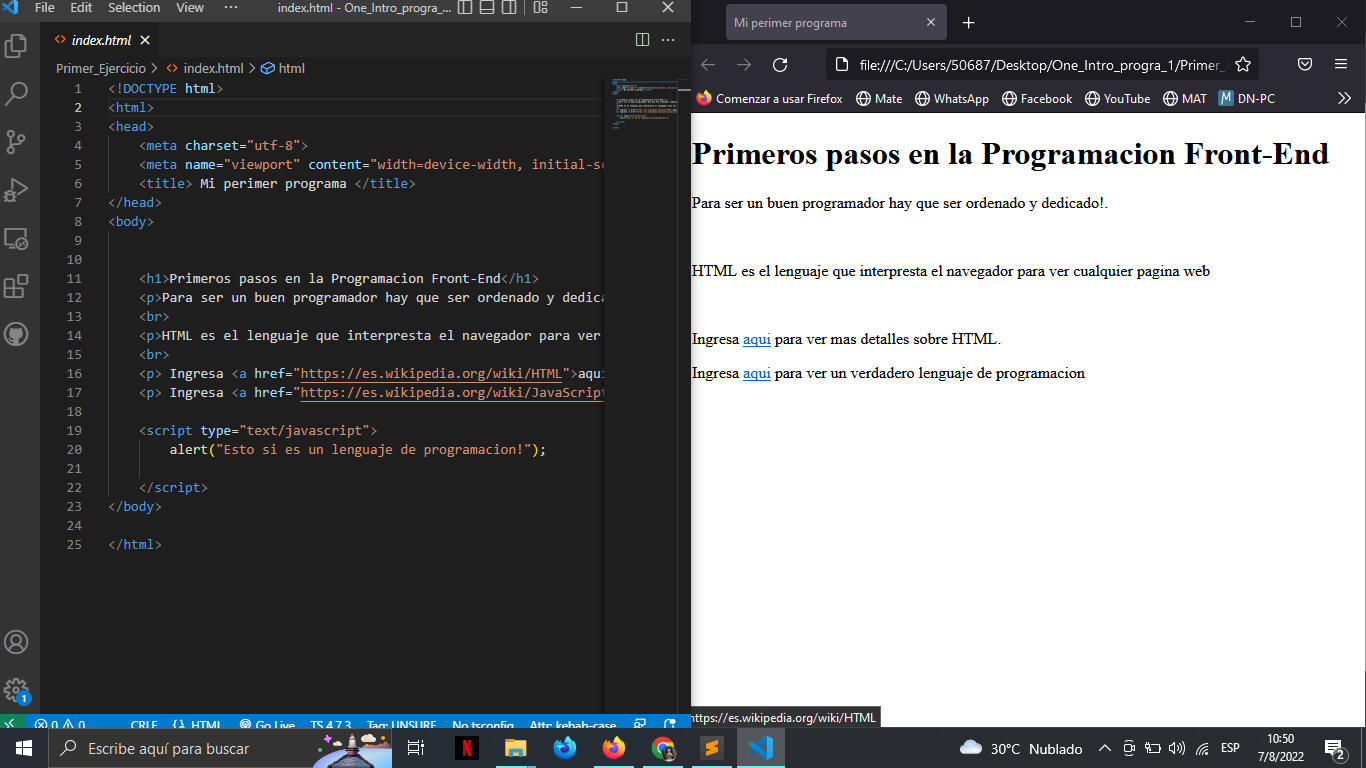The width and height of the screenshot is (1366, 768).
Task: Start Go Live server
Action: coord(267,725)
